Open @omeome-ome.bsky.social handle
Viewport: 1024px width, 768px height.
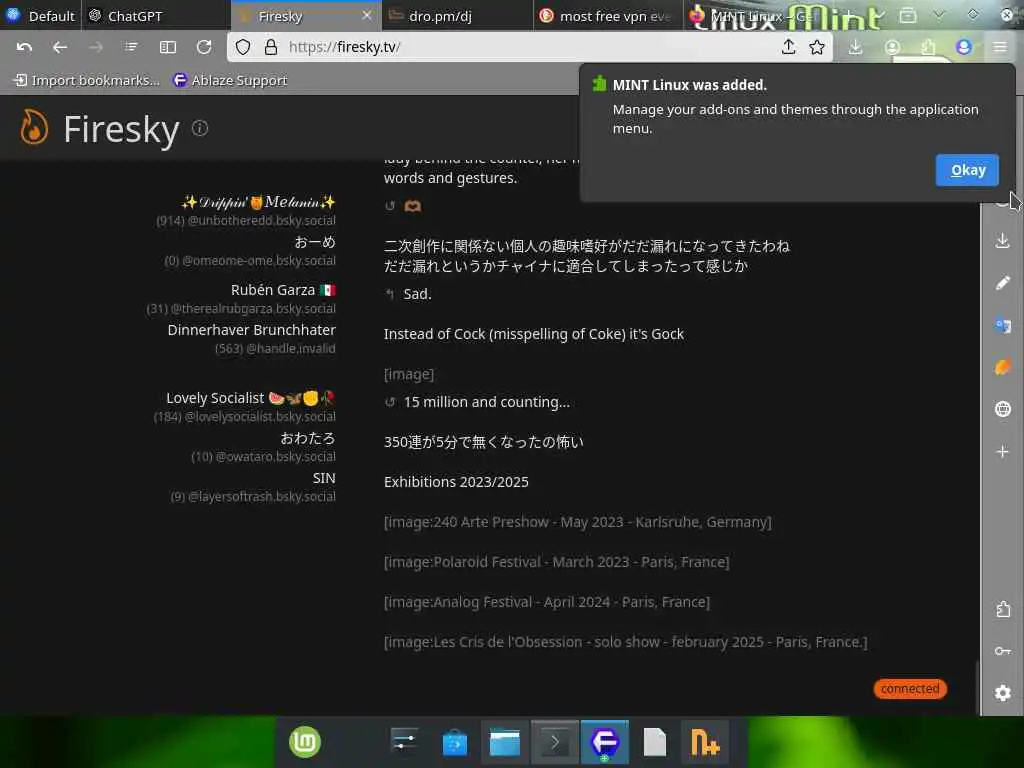click(x=259, y=261)
